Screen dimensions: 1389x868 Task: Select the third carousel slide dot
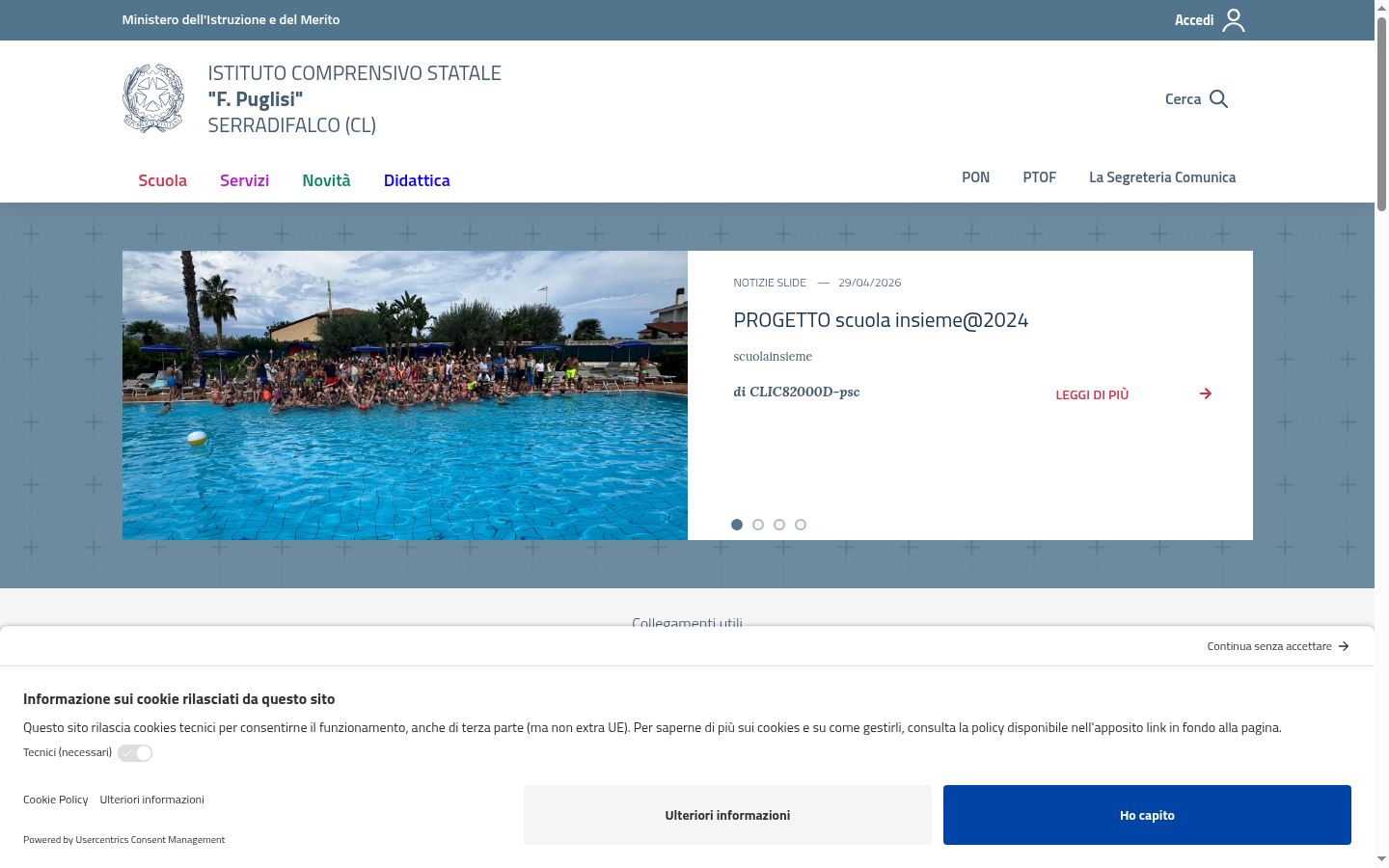(x=779, y=525)
